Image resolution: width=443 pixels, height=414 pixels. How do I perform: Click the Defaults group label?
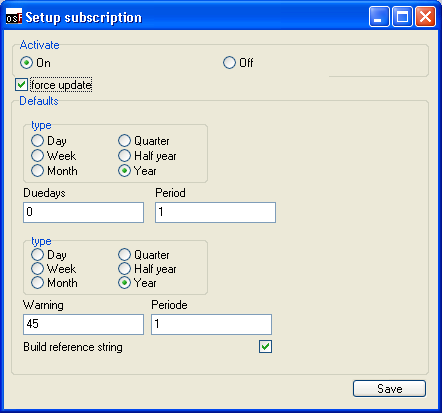[39, 101]
